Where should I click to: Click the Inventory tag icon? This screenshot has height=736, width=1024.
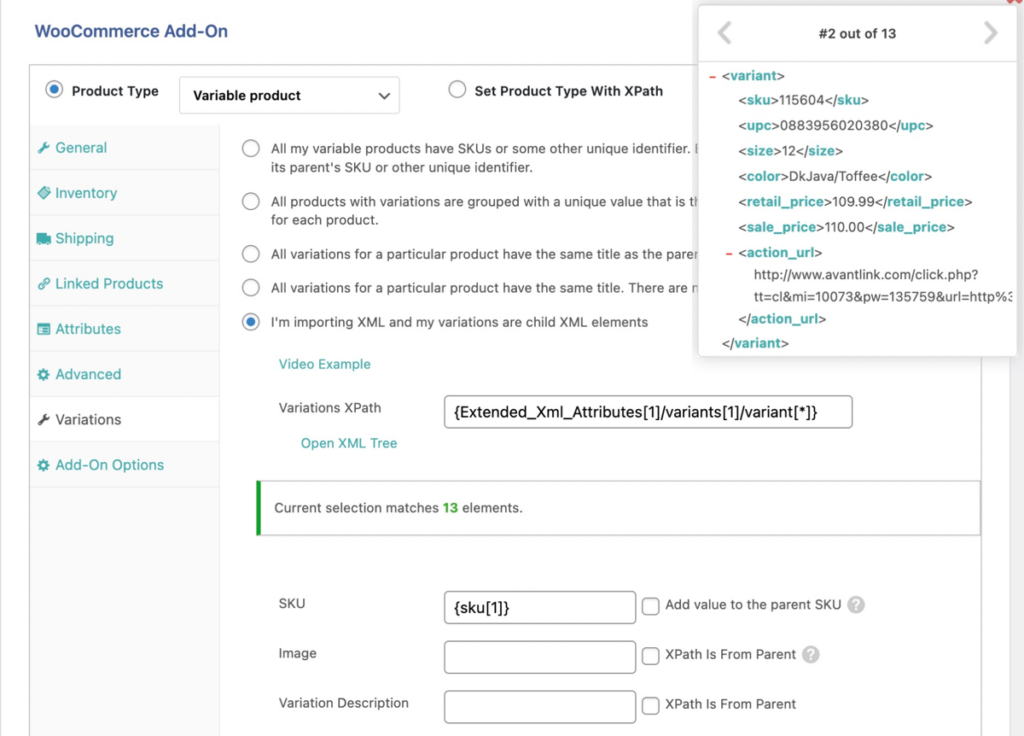tap(44, 193)
